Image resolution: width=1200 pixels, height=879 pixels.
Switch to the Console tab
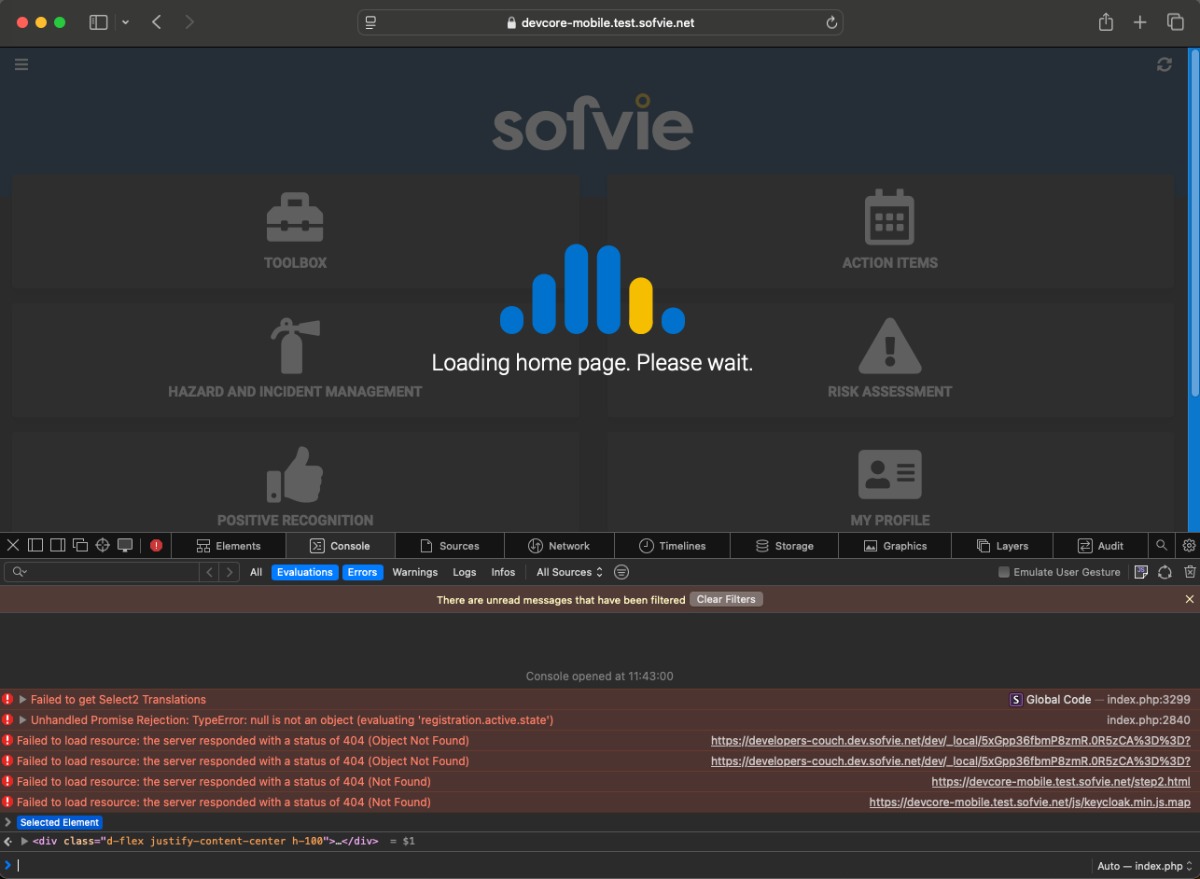coord(340,545)
